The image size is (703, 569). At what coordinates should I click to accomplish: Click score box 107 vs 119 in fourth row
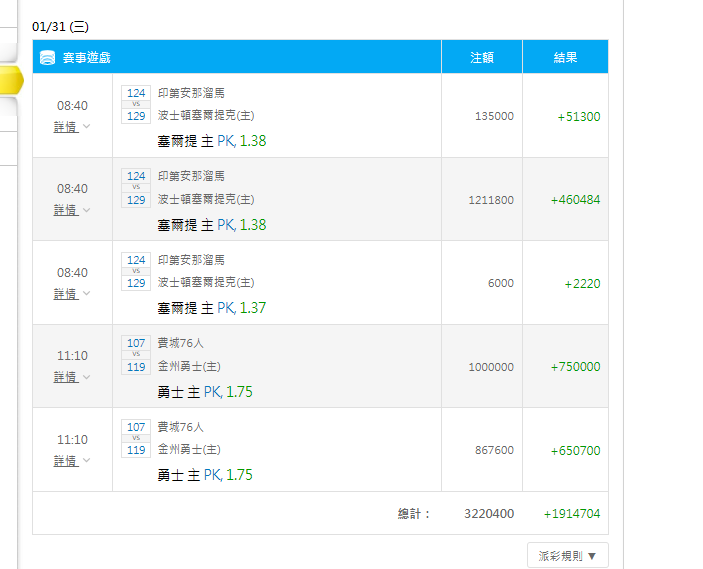pyautogui.click(x=136, y=355)
